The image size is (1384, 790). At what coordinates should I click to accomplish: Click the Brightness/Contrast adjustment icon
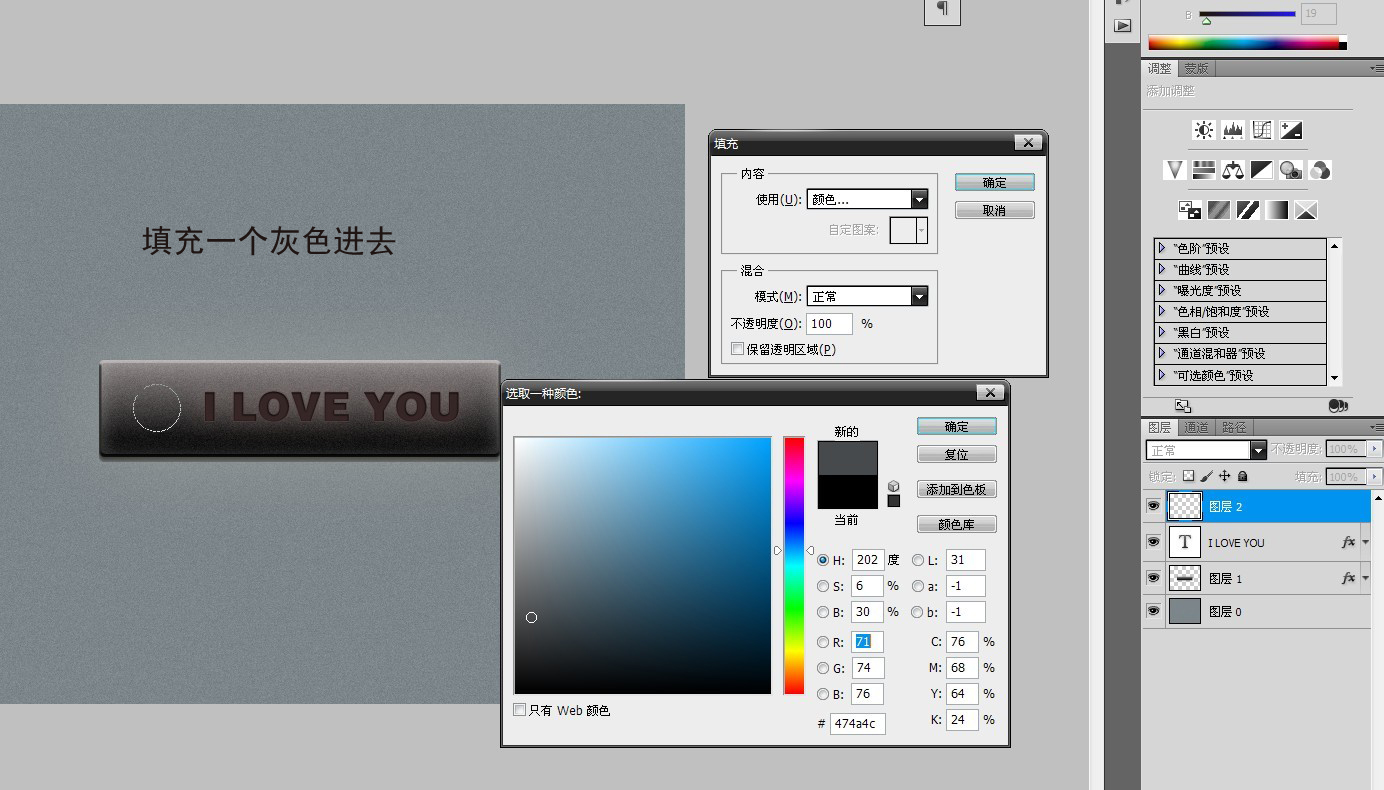1204,130
